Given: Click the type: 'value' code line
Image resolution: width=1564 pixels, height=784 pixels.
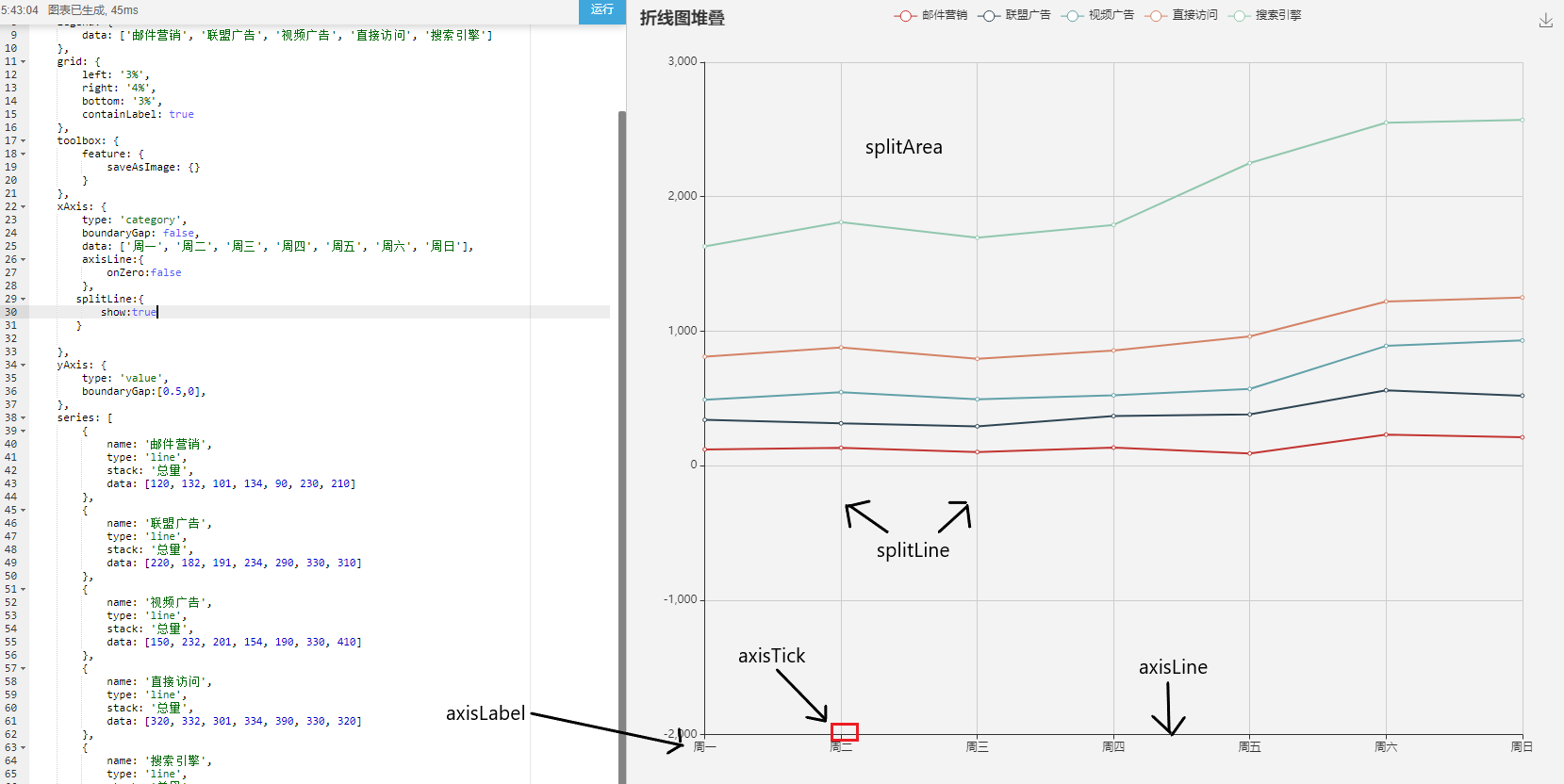Looking at the screenshot, I should click(x=125, y=378).
